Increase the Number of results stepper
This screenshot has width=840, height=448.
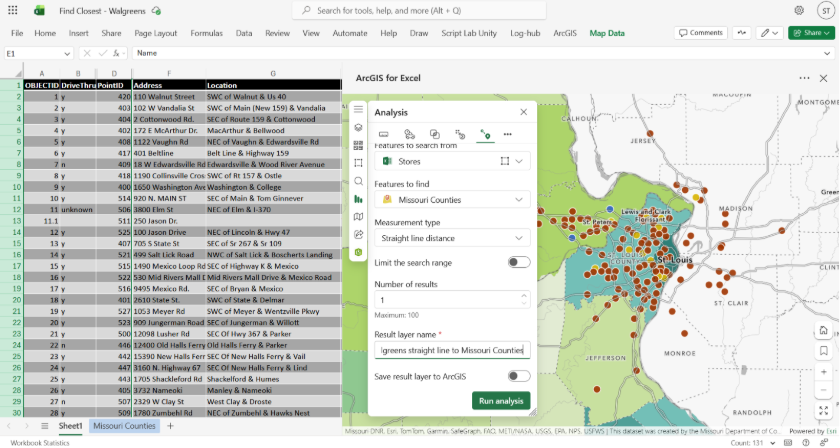point(523,296)
